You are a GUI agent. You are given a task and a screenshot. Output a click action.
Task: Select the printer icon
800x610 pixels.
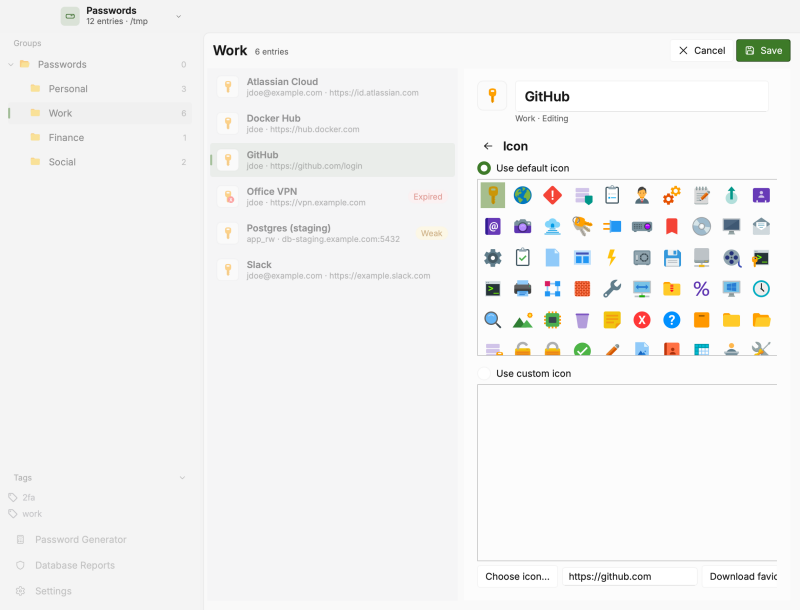pos(522,289)
